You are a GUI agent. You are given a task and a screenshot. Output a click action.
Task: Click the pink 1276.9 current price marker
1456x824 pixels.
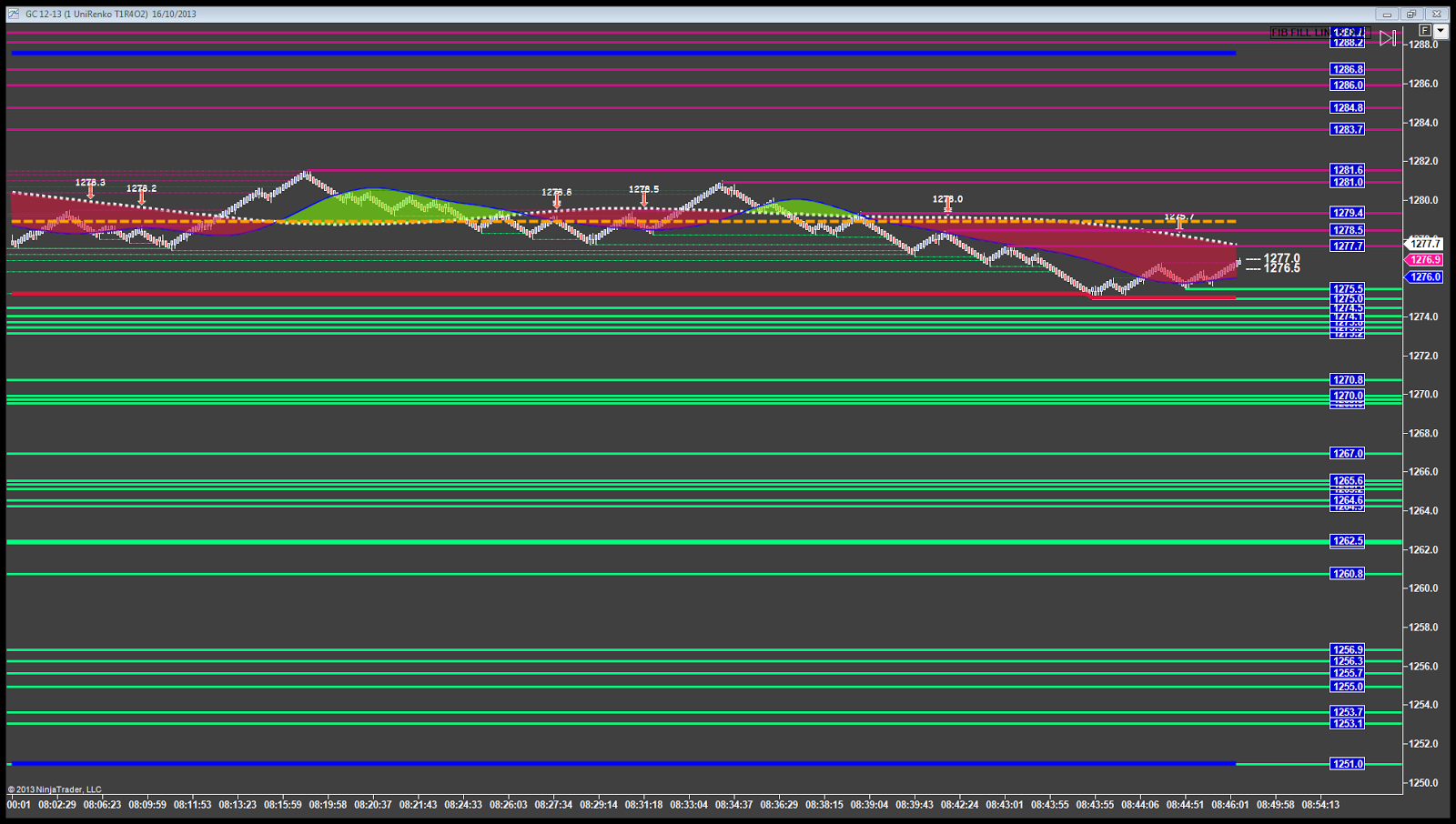point(1425,260)
